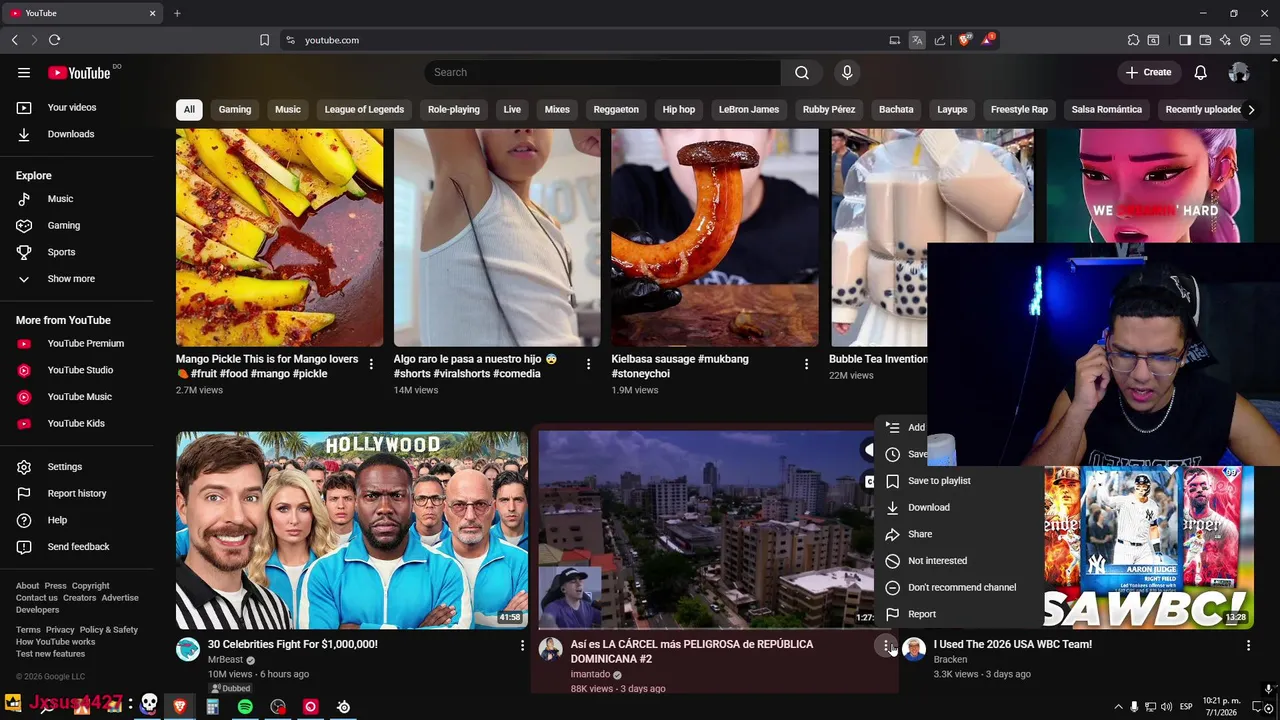This screenshot has width=1280, height=720.
Task: Open the Calculator taskbar icon
Action: (212, 707)
